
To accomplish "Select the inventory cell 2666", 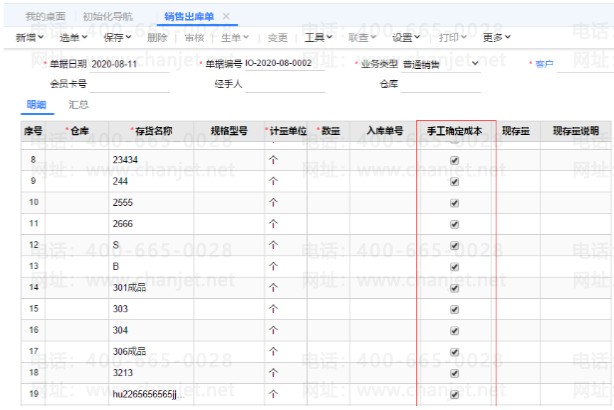I will [x=151, y=224].
